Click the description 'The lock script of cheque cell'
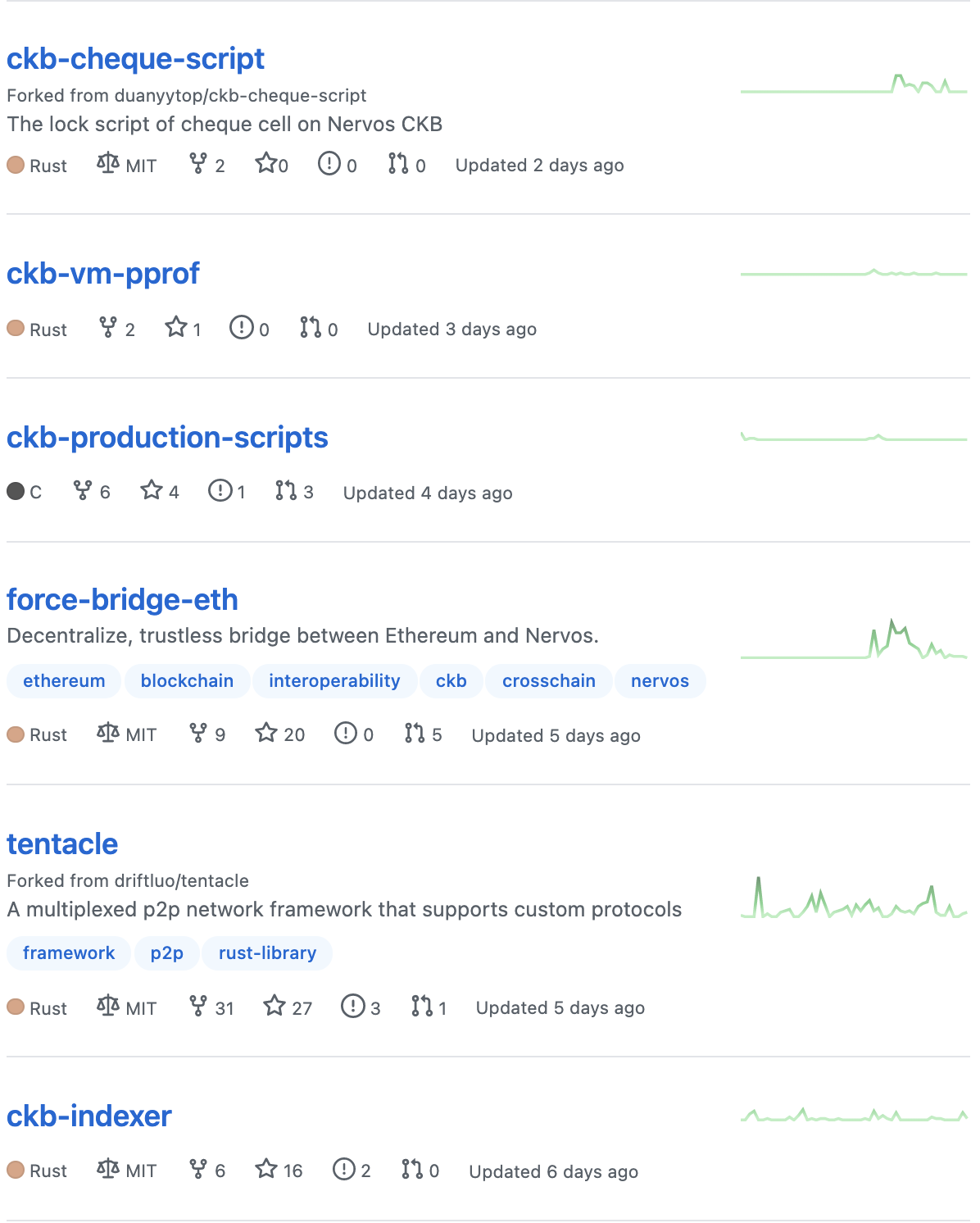This screenshot has width=980, height=1223. (225, 125)
